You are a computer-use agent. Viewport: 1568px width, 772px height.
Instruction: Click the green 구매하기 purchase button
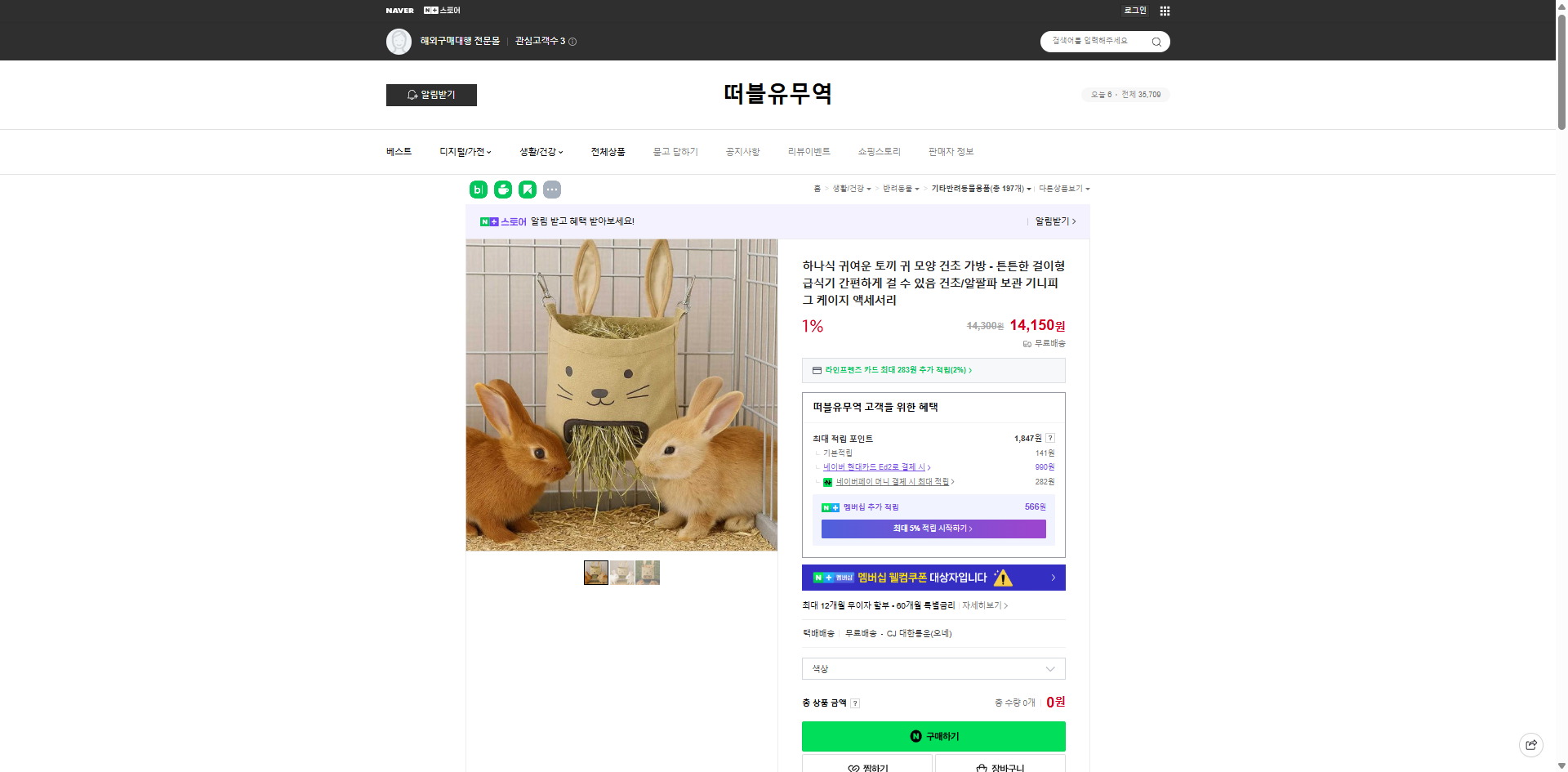coord(933,736)
